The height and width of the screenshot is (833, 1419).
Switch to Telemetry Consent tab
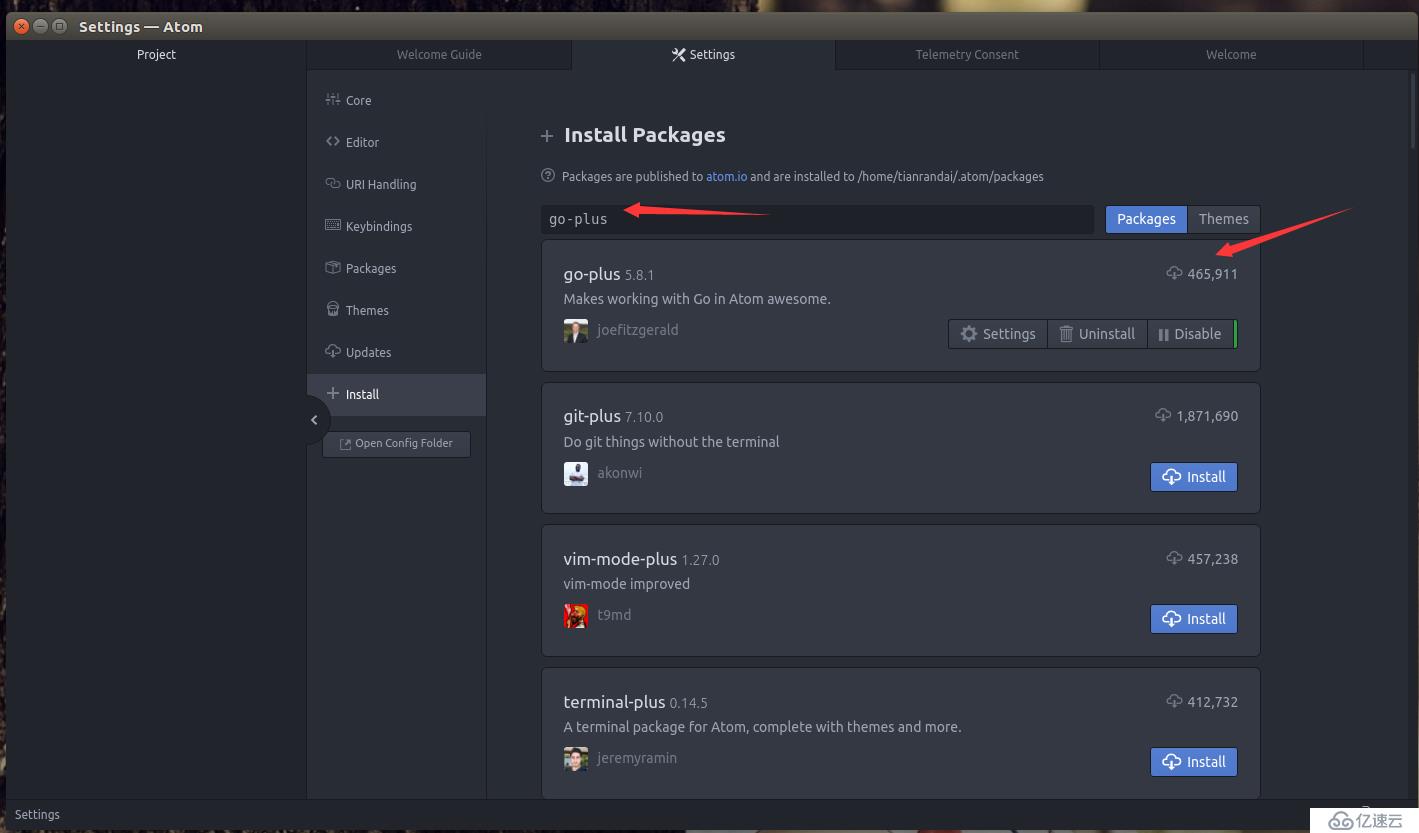[x=967, y=54]
